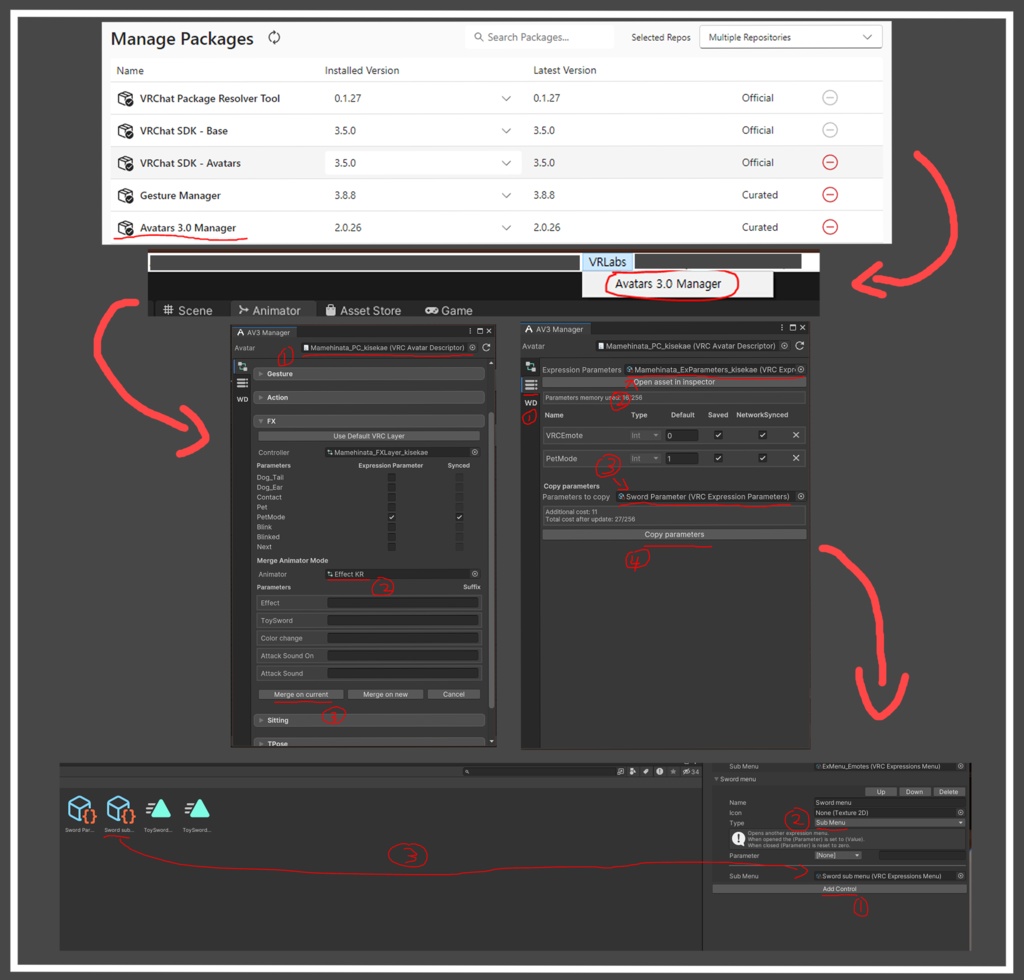1024x980 pixels.
Task: Switch to the Scene tab
Action: (188, 311)
